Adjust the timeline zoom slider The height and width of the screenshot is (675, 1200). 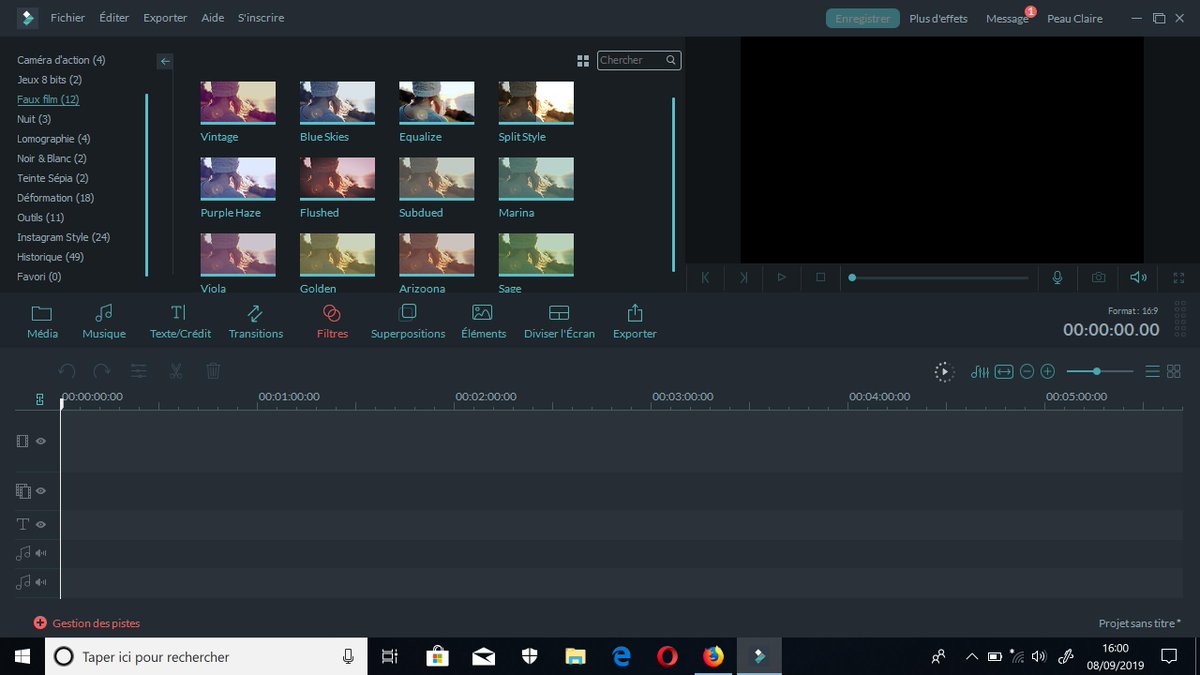pos(1097,371)
